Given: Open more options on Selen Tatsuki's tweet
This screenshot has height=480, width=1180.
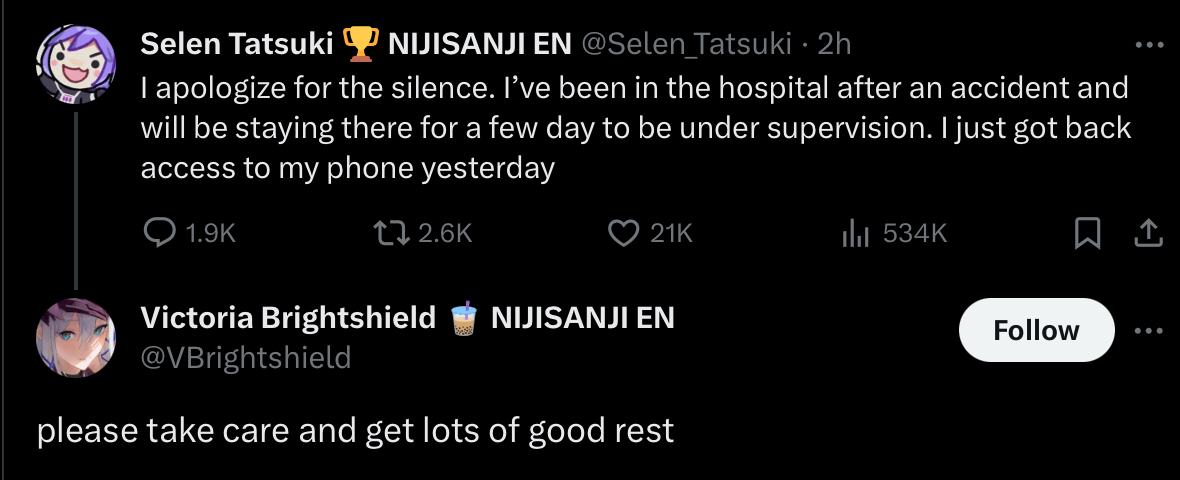Looking at the screenshot, I should [x=1149, y=44].
